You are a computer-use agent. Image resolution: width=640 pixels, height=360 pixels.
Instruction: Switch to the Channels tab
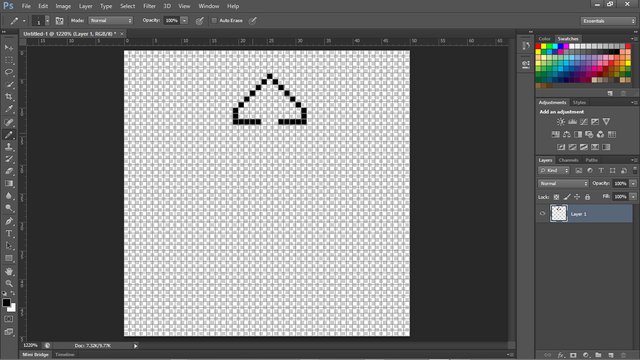point(569,160)
